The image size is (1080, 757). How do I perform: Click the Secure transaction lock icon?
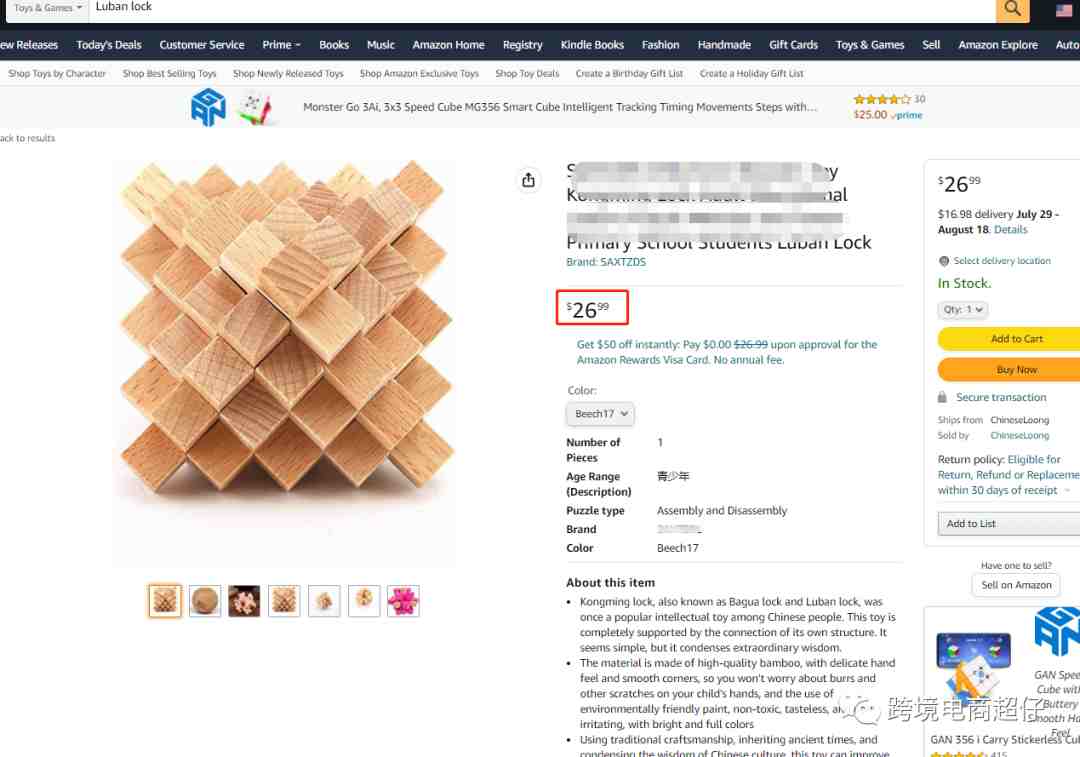(942, 397)
